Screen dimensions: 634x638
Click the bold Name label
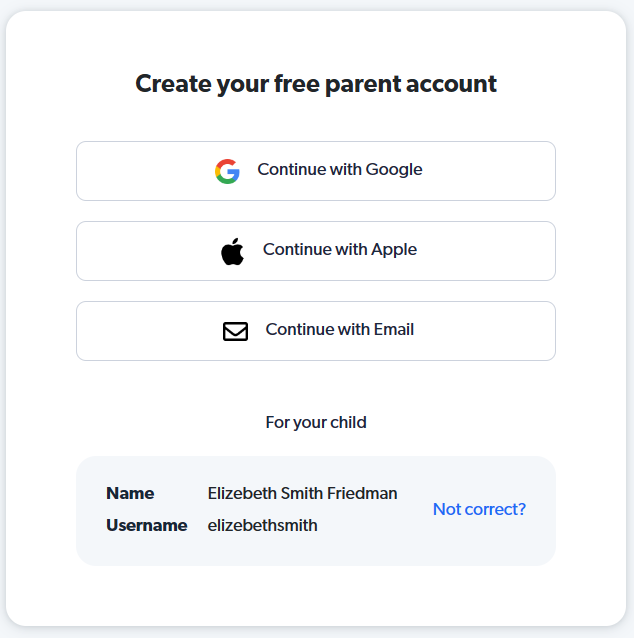[x=130, y=493]
